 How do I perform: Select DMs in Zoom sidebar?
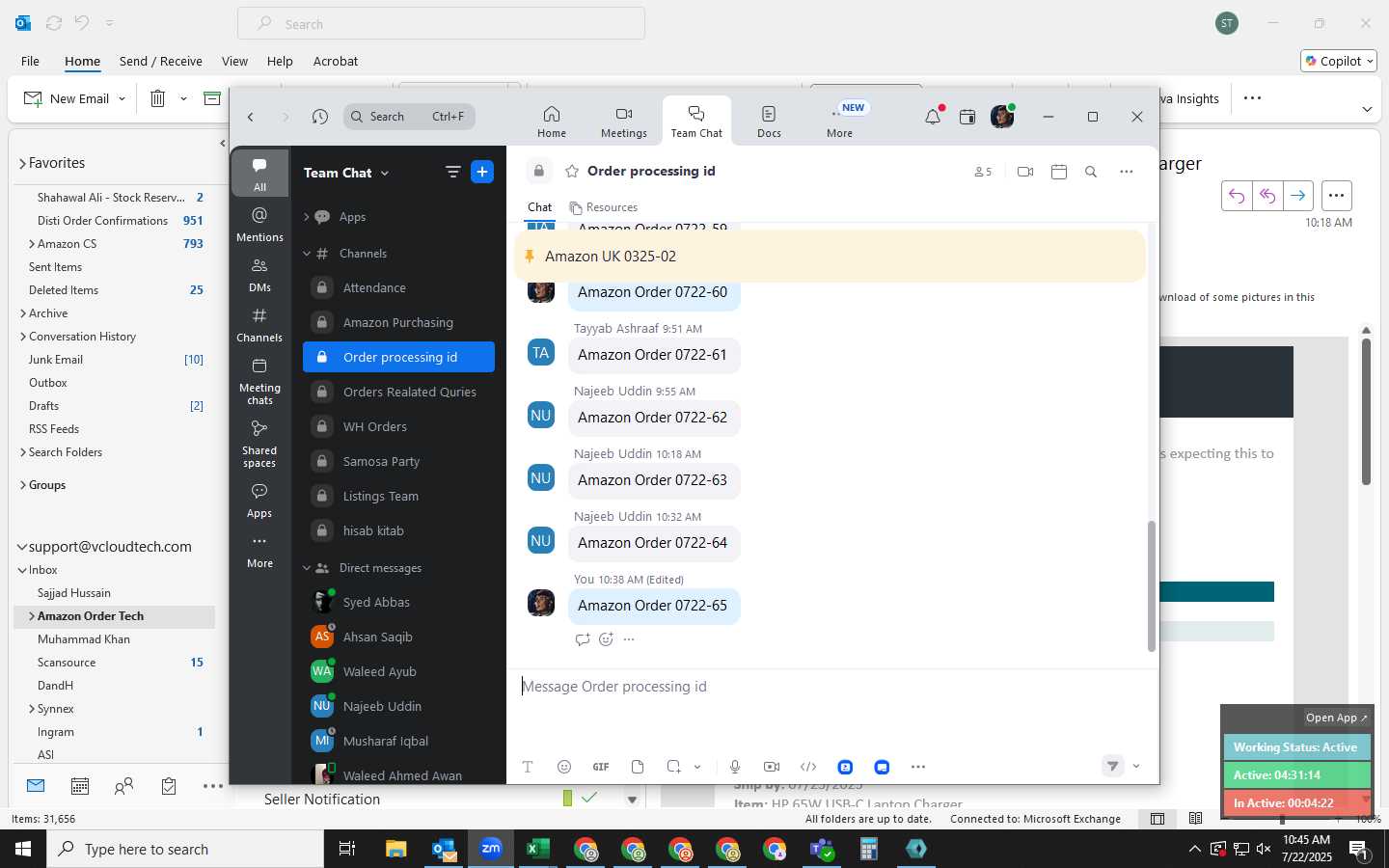(259, 274)
